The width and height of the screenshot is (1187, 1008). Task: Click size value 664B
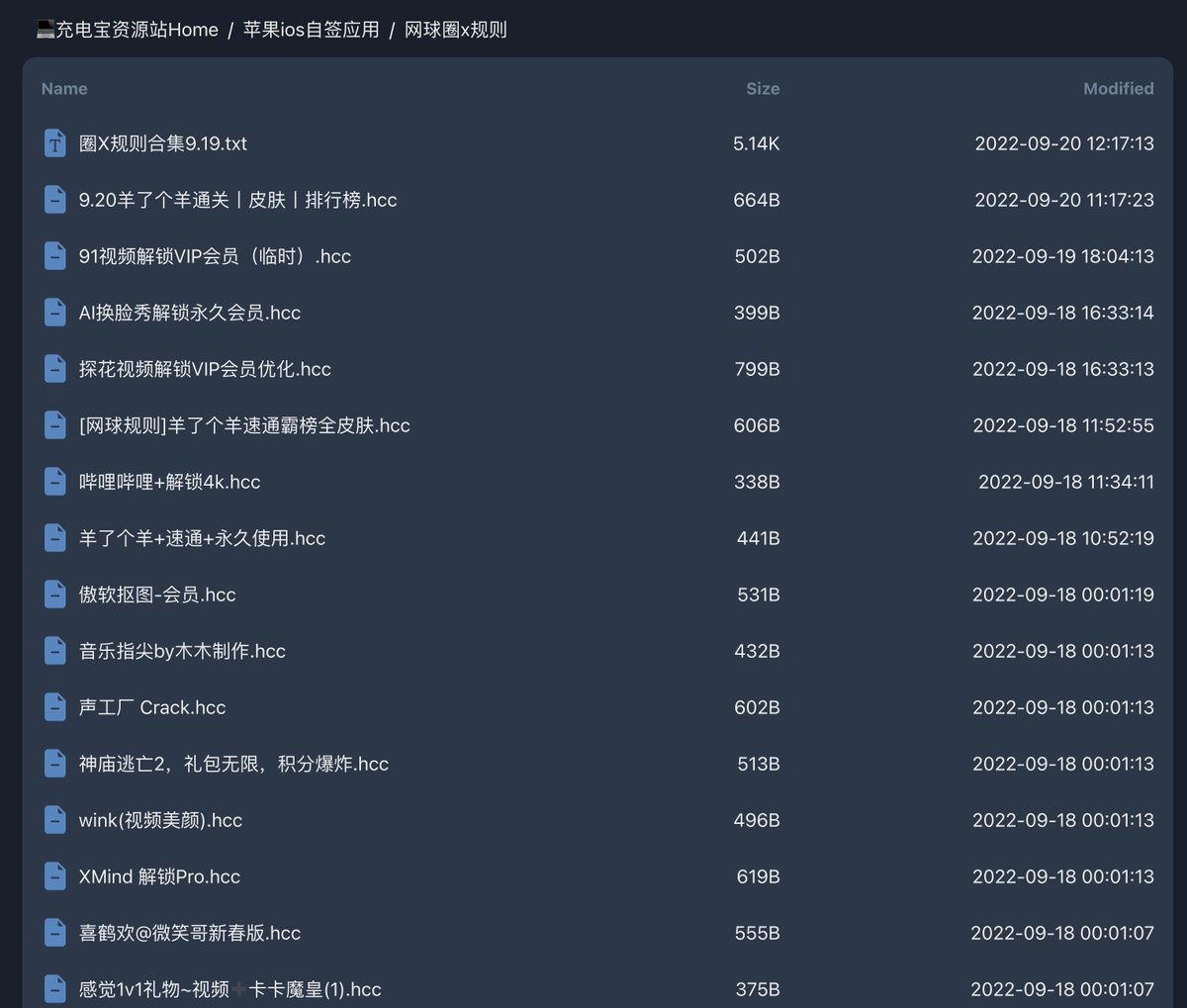(x=757, y=200)
